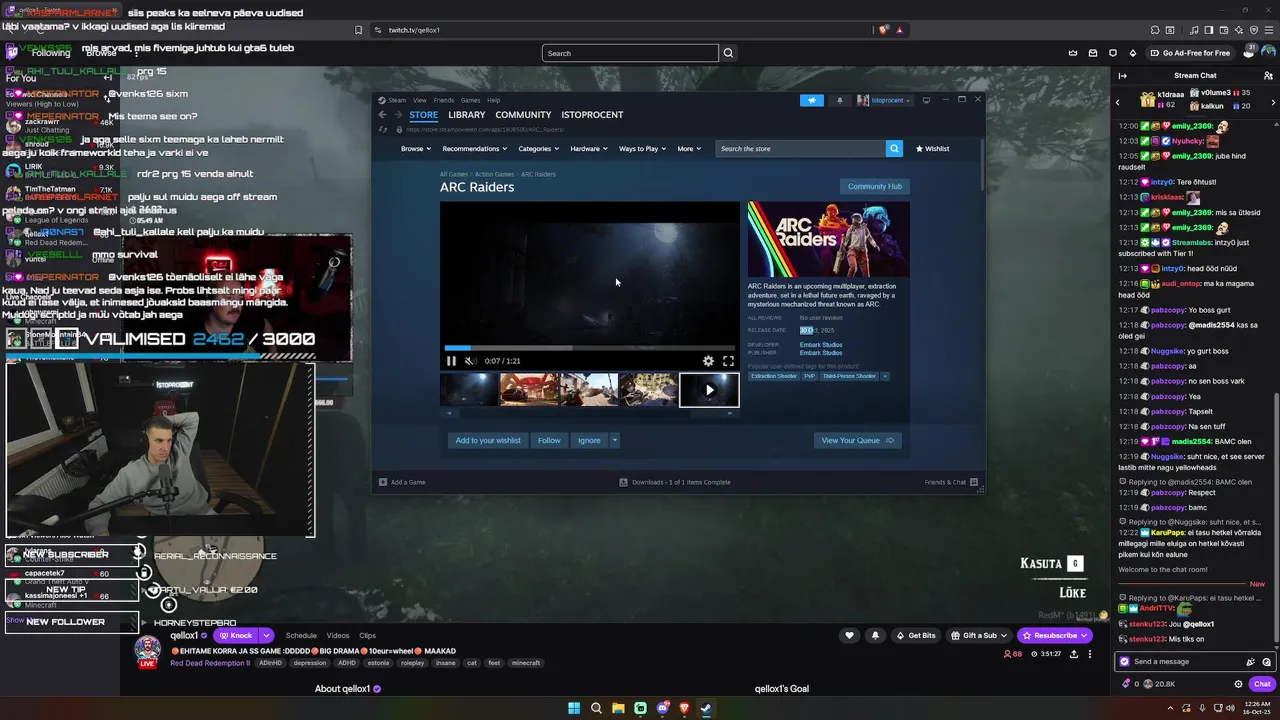Expand options arrow next to Knock button
The width and height of the screenshot is (1280, 720).
(x=266, y=635)
